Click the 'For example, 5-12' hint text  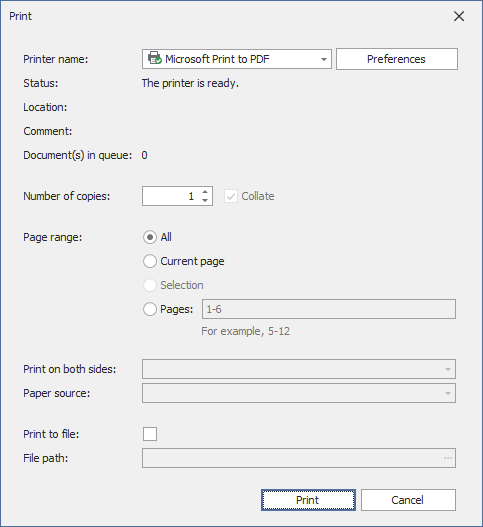[x=245, y=331]
